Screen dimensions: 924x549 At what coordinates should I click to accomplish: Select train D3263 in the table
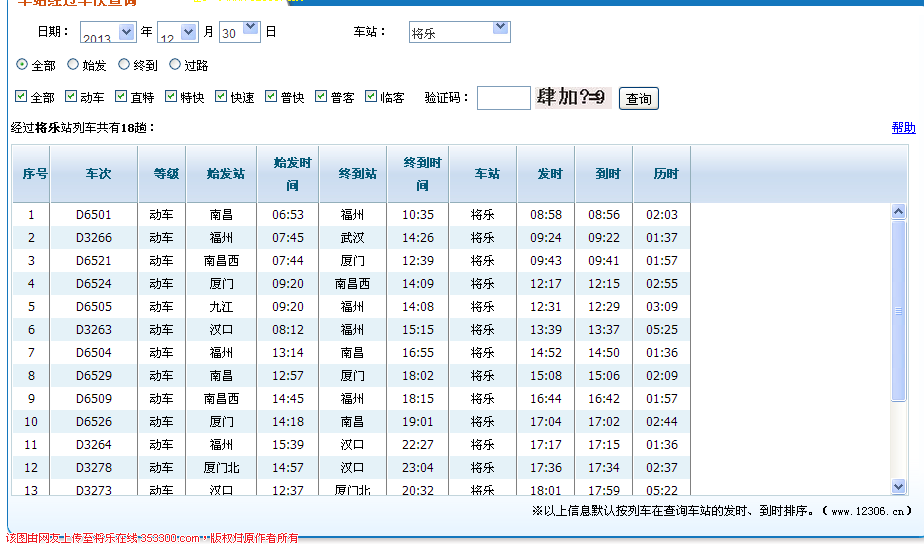(94, 329)
